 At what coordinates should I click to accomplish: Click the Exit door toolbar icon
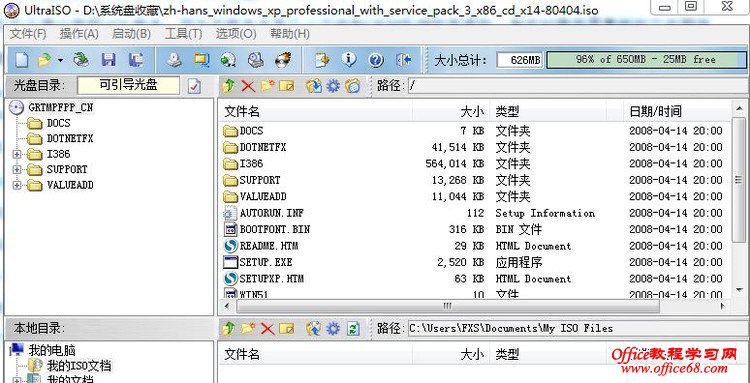pyautogui.click(x=404, y=60)
